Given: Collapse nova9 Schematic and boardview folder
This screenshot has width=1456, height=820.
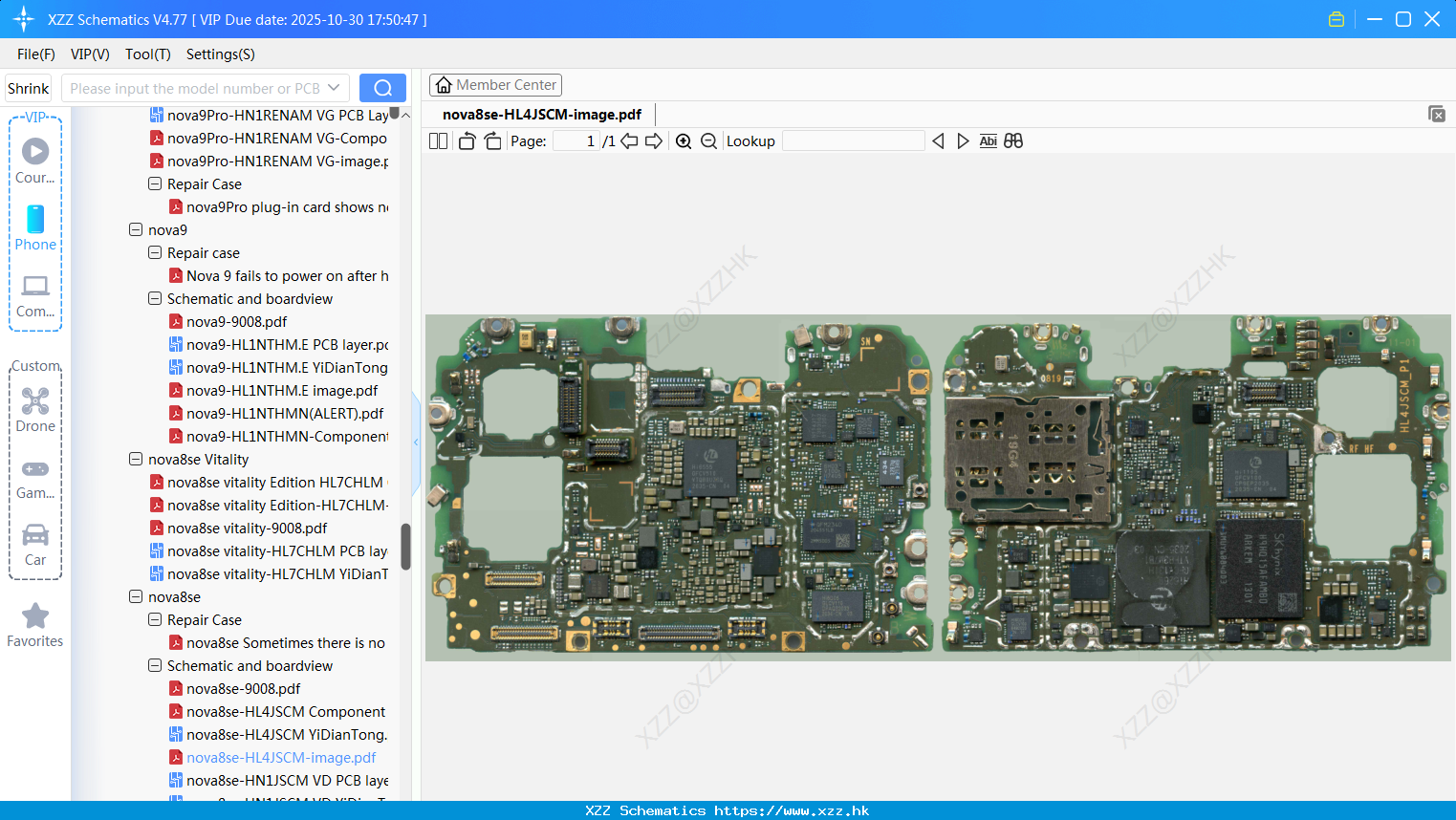Looking at the screenshot, I should point(155,298).
